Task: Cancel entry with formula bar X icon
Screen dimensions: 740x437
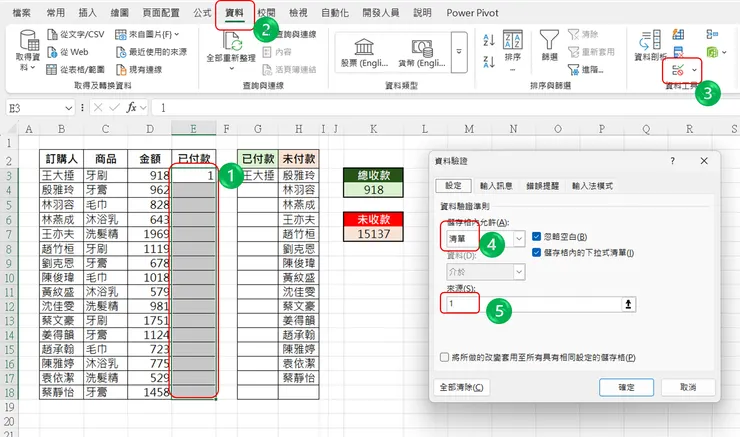Action: (98, 108)
